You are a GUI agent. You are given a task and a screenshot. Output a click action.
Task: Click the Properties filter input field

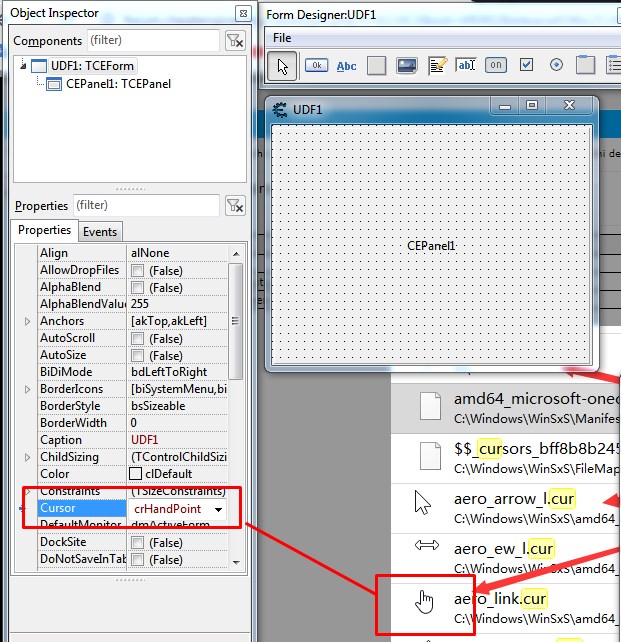point(147,205)
